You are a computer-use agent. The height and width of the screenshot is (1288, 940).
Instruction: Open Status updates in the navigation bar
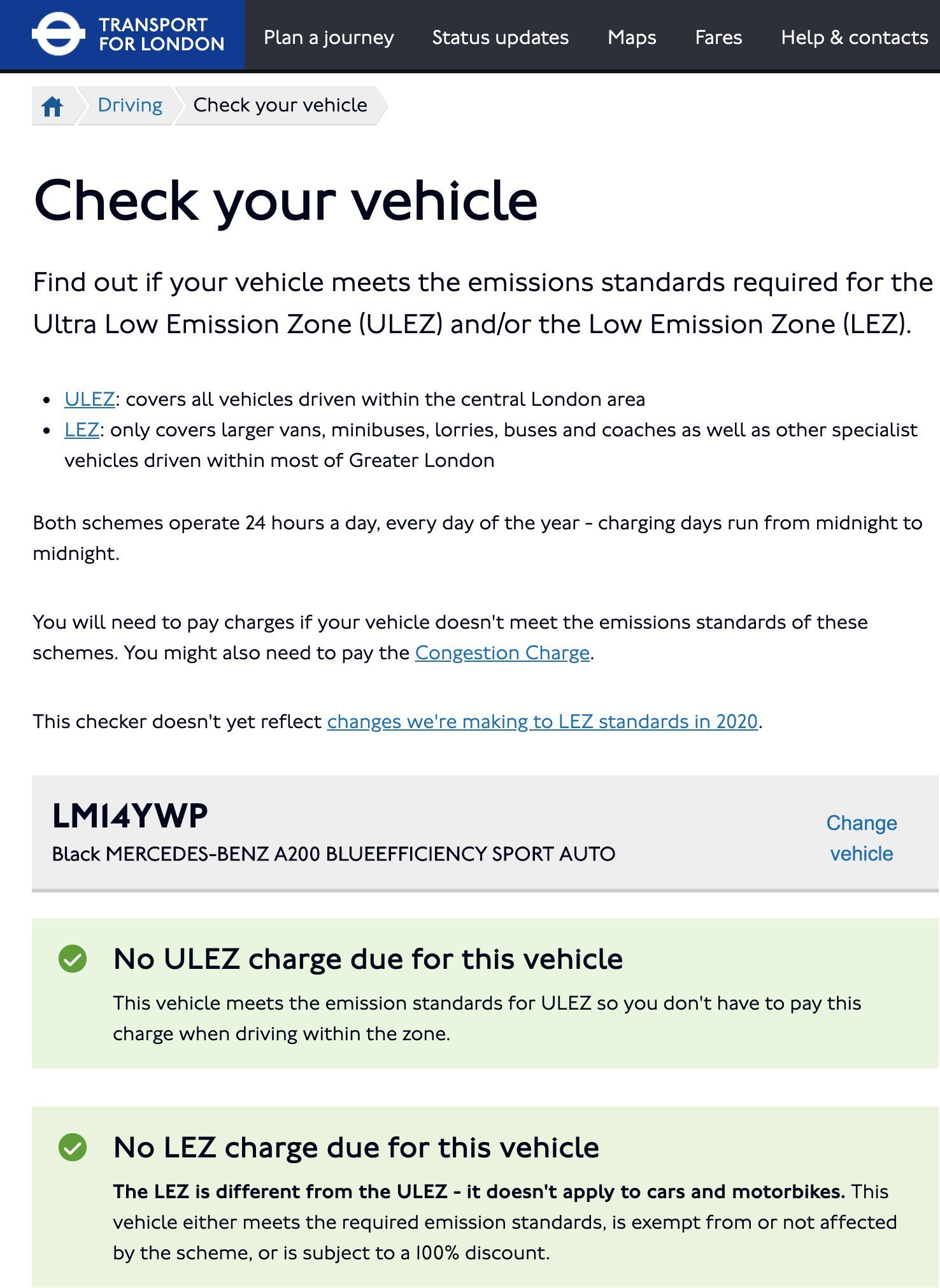pyautogui.click(x=501, y=38)
